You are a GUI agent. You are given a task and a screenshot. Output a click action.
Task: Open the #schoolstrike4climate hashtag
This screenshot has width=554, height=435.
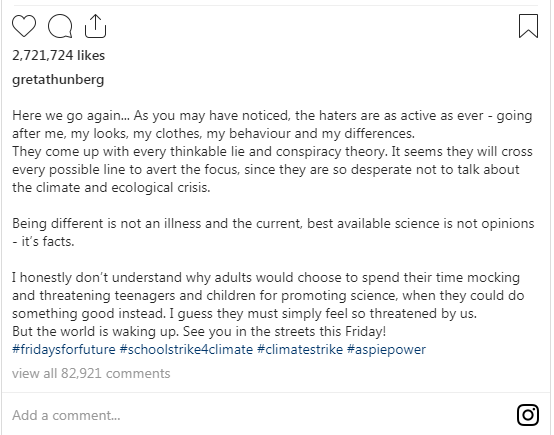186,349
